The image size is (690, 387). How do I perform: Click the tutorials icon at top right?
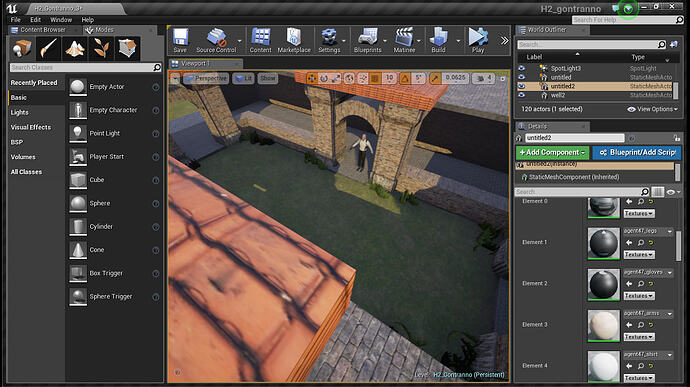[628, 9]
